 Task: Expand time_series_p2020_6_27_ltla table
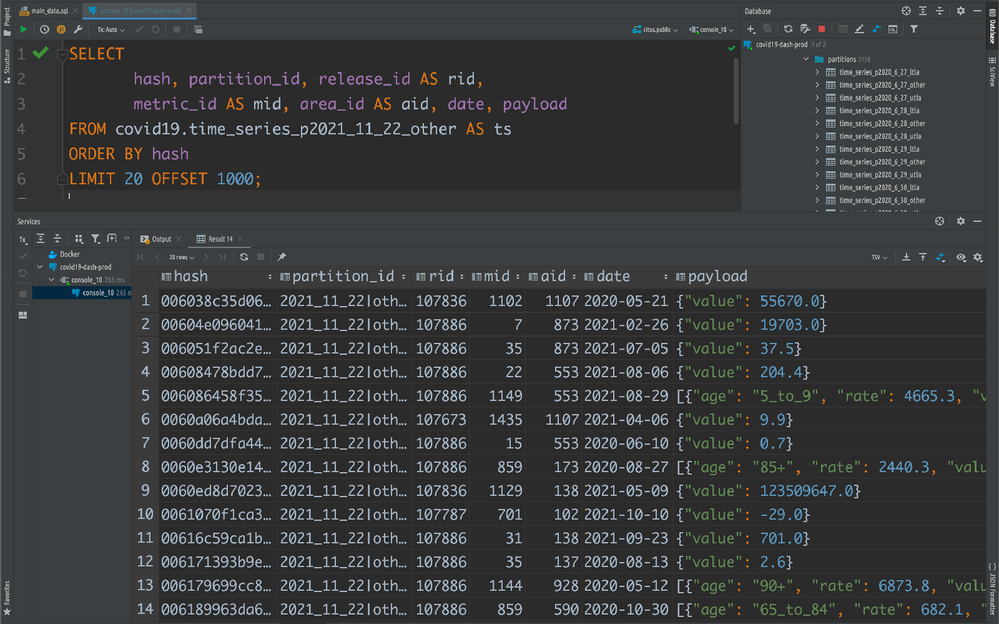pyautogui.click(x=817, y=72)
